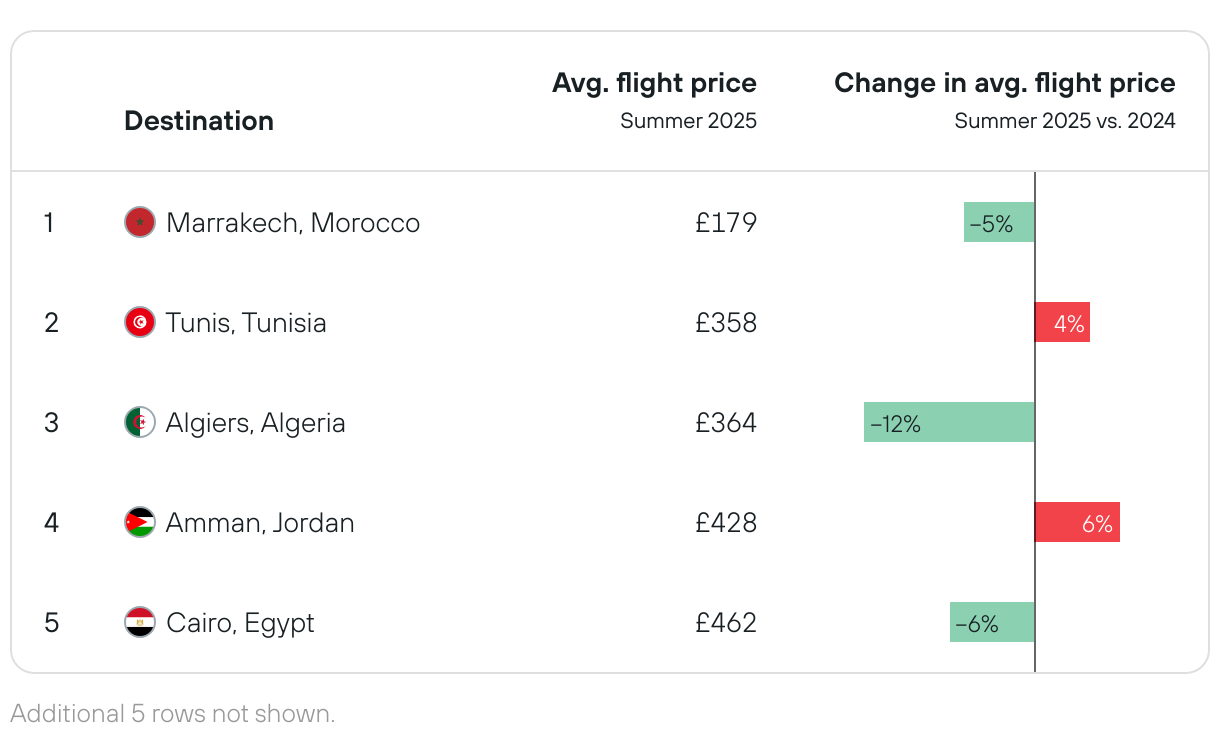Select the Tunis, Tunisia destination text
This screenshot has height=740, width=1220.
tap(246, 322)
